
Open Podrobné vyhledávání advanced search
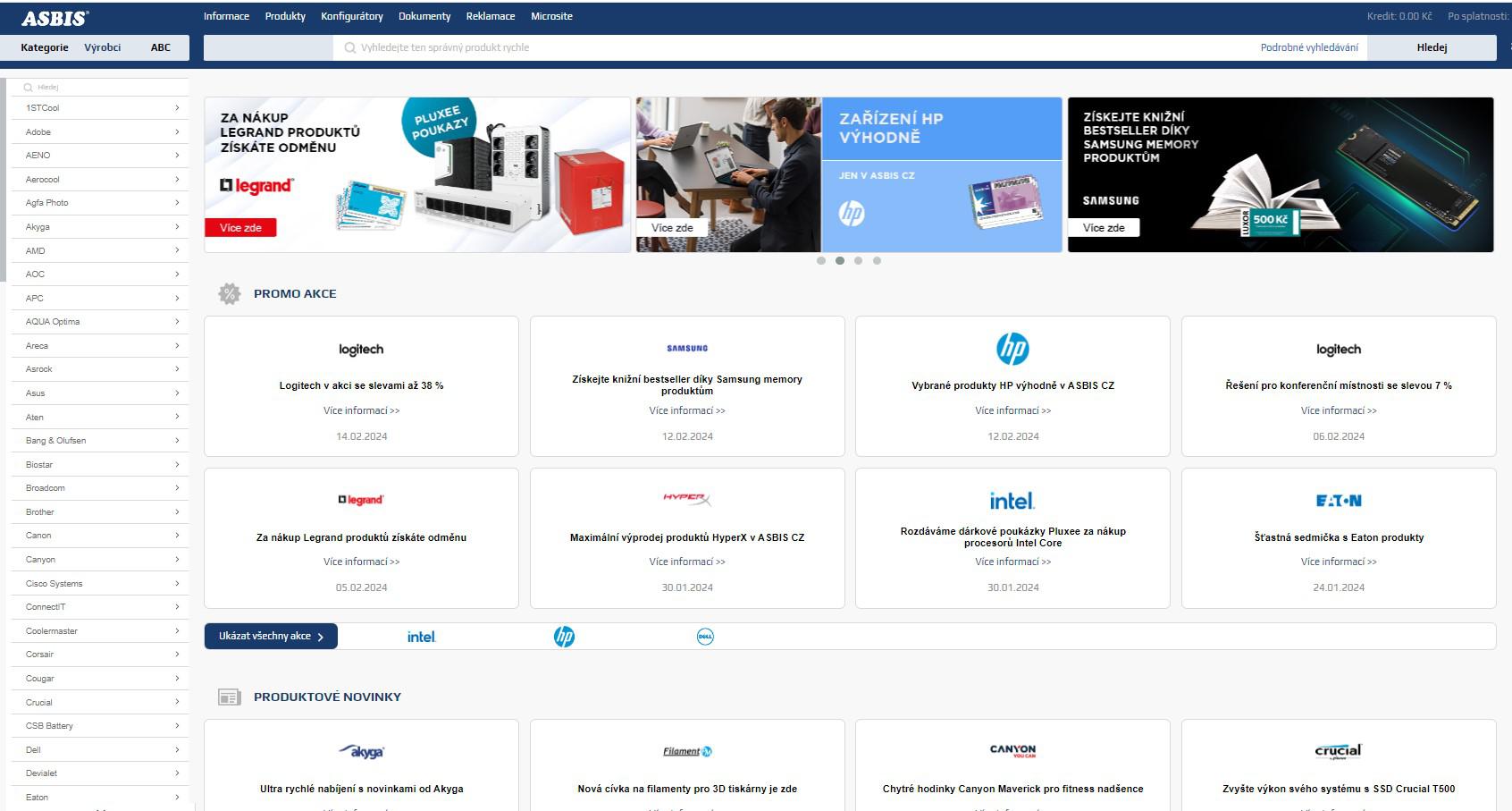point(1309,47)
